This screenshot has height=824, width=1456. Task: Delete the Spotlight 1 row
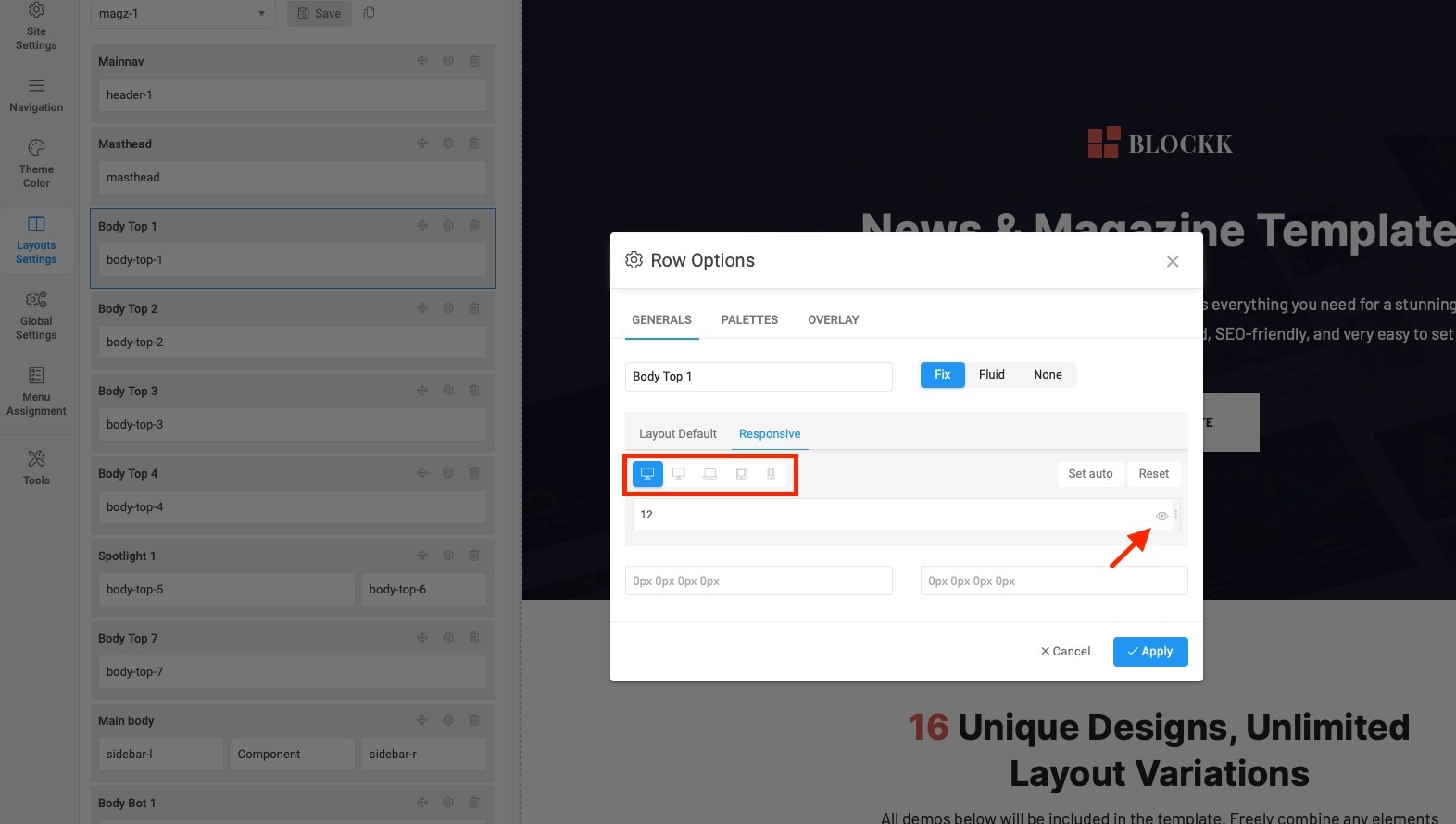[474, 556]
